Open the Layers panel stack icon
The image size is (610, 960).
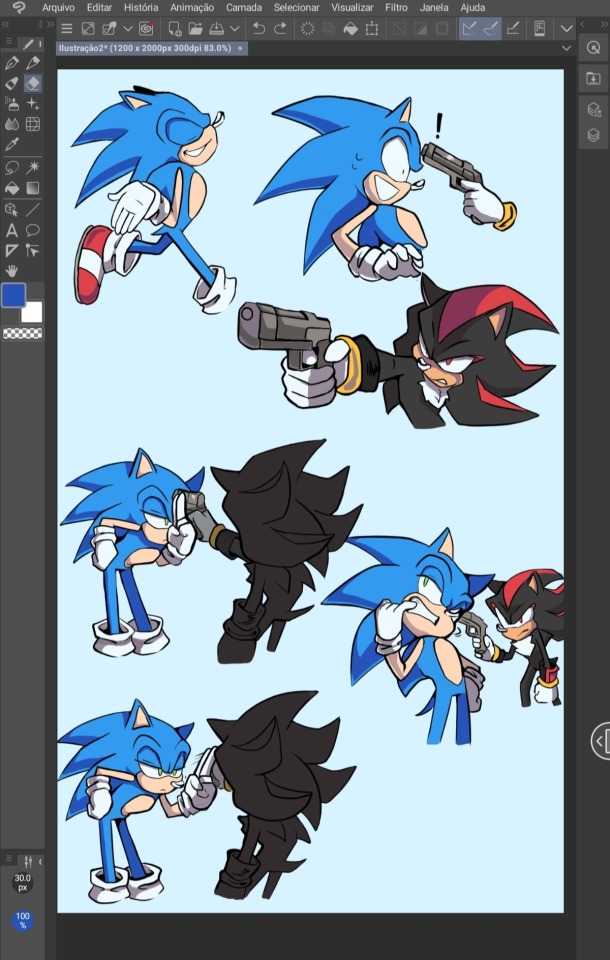tap(593, 135)
